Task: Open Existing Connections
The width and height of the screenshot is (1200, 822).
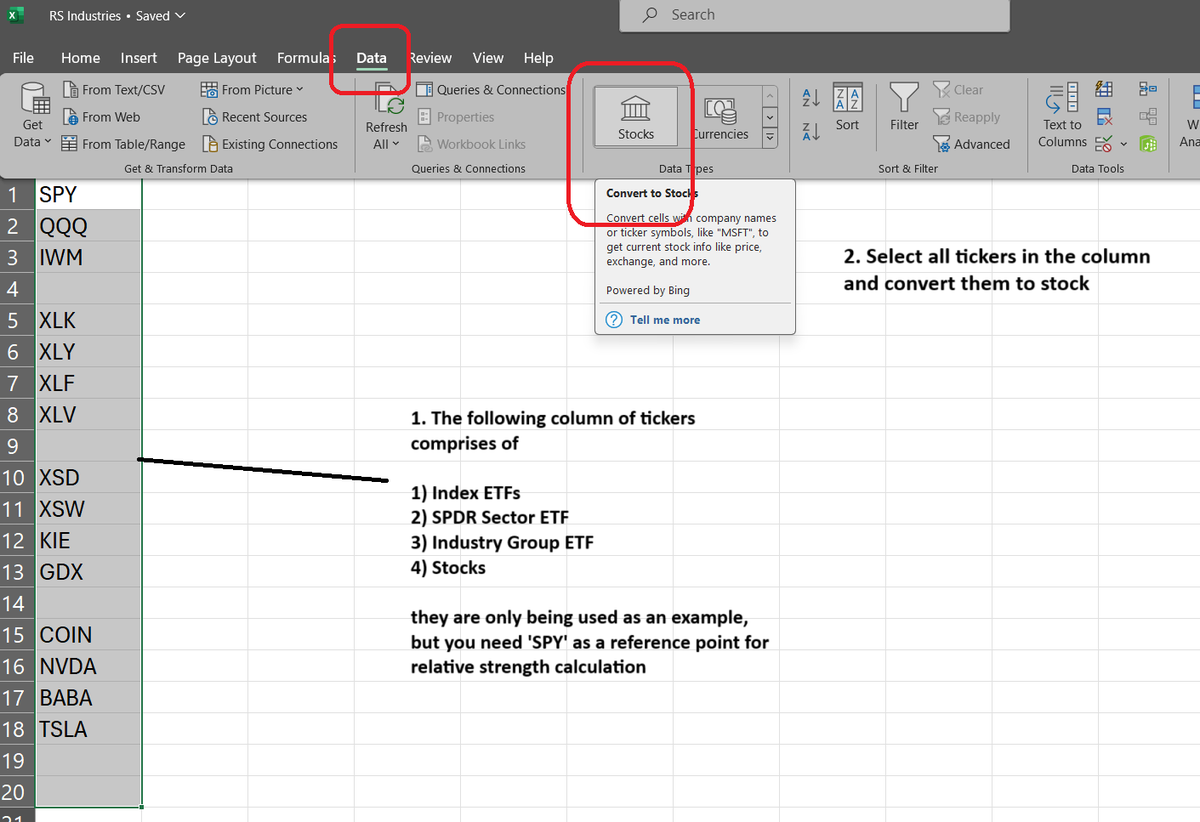Action: coord(270,144)
